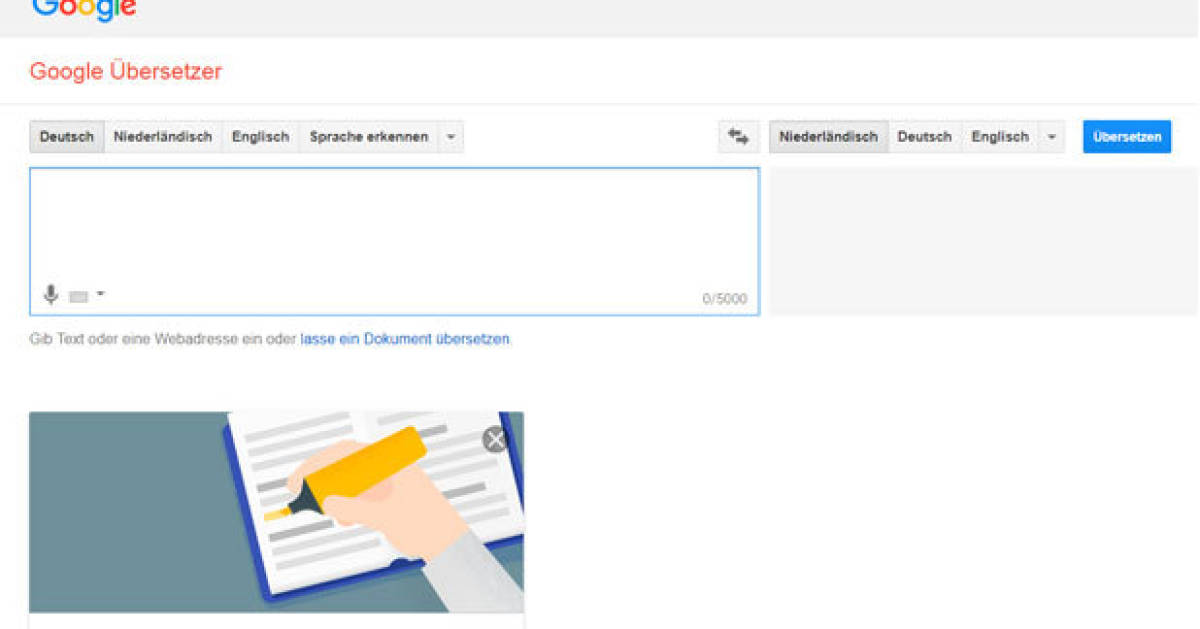The width and height of the screenshot is (1200, 629).
Task: Click the blue Übersetzen button
Action: [x=1127, y=137]
